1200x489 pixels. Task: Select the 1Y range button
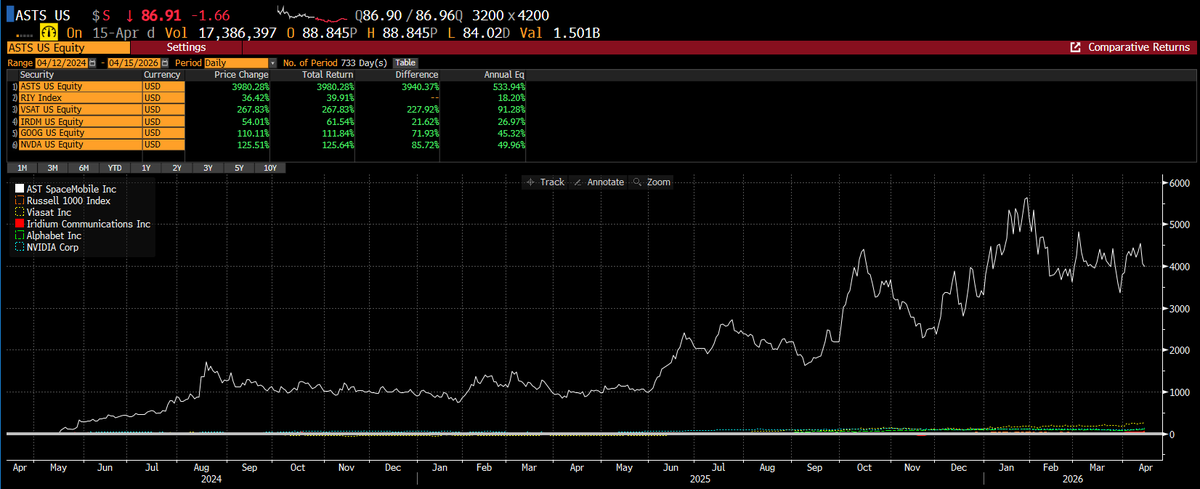pyautogui.click(x=145, y=167)
